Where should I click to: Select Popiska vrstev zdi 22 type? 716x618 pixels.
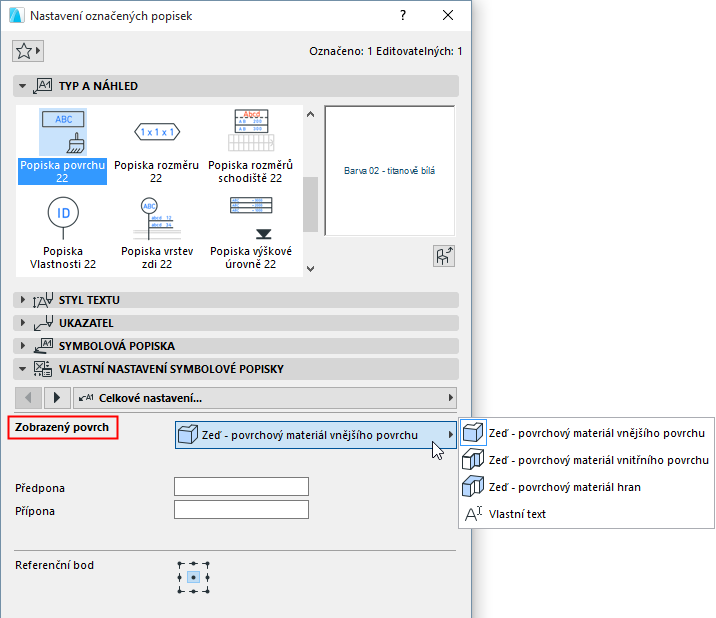[x=157, y=233]
